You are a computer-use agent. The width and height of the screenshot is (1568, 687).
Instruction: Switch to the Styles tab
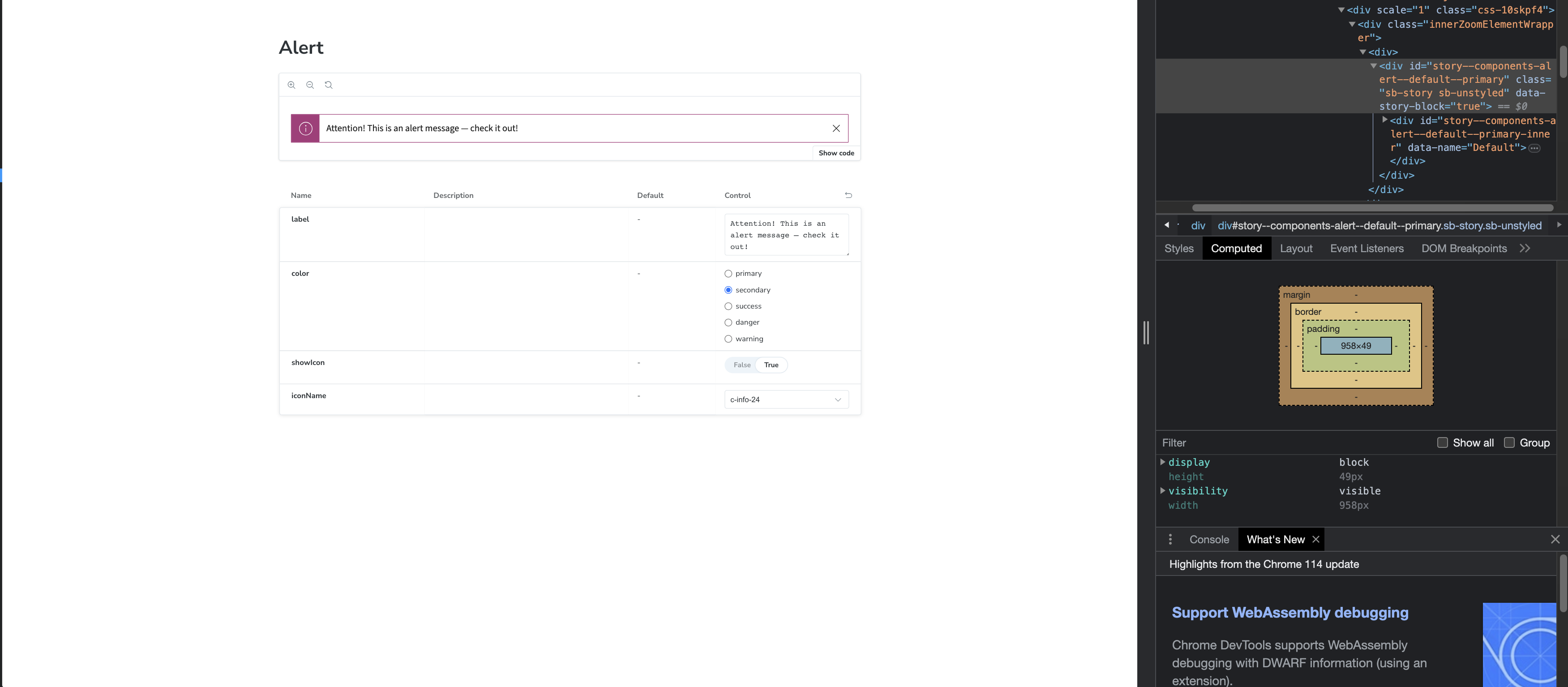(1178, 248)
